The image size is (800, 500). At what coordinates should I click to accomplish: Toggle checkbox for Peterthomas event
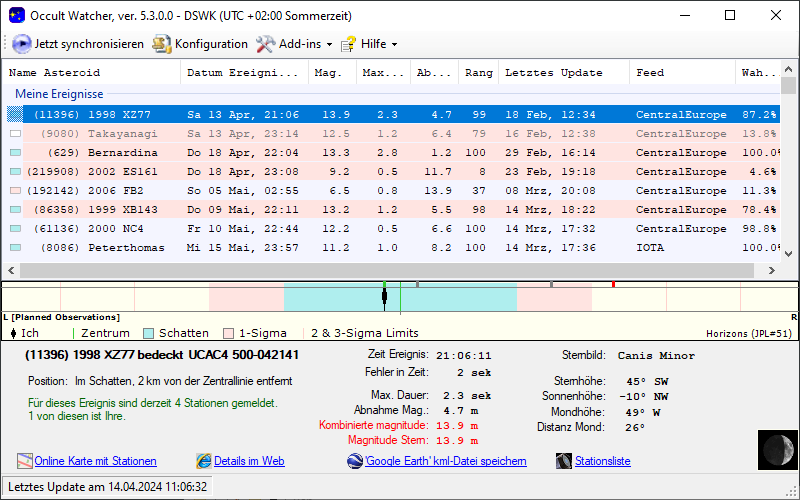tap(15, 247)
